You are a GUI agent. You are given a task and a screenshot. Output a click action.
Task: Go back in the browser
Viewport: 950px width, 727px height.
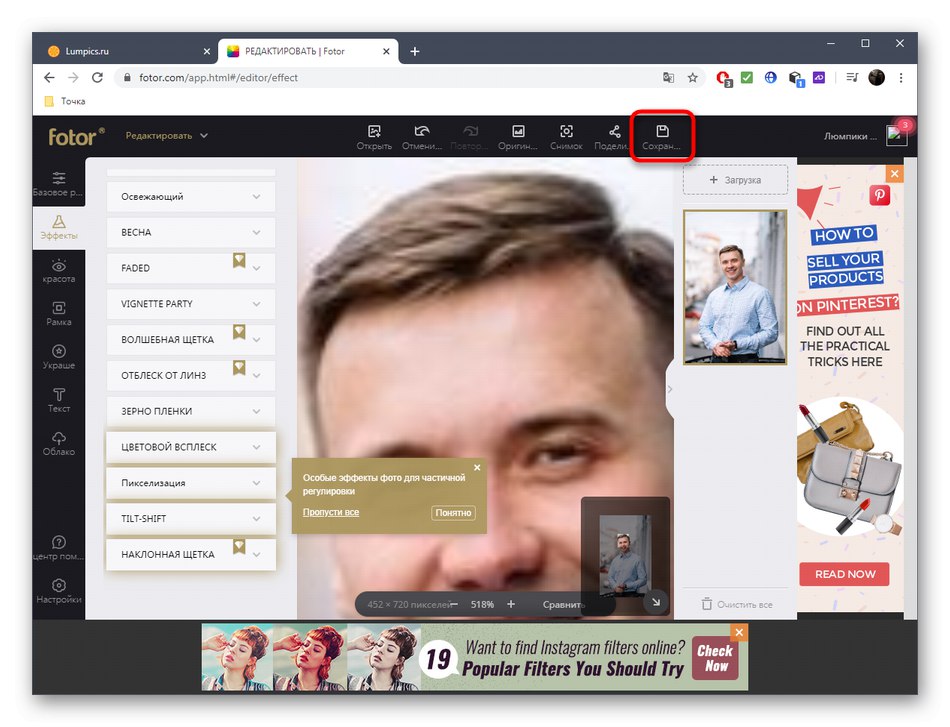[x=49, y=78]
